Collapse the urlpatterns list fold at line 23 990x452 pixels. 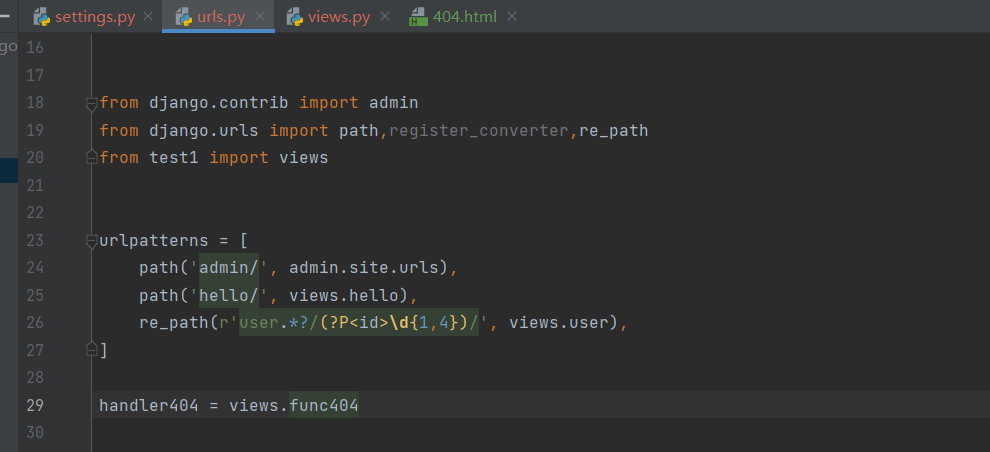[92, 241]
